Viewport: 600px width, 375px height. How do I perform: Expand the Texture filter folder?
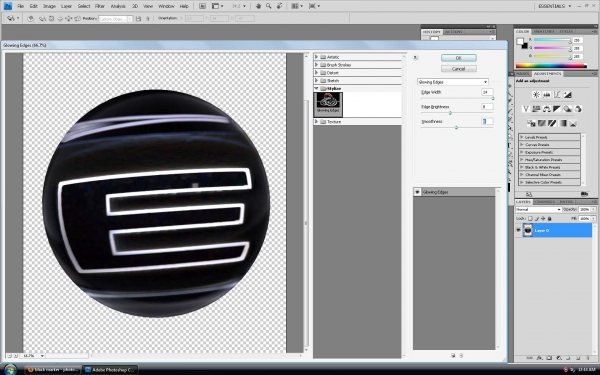316,121
